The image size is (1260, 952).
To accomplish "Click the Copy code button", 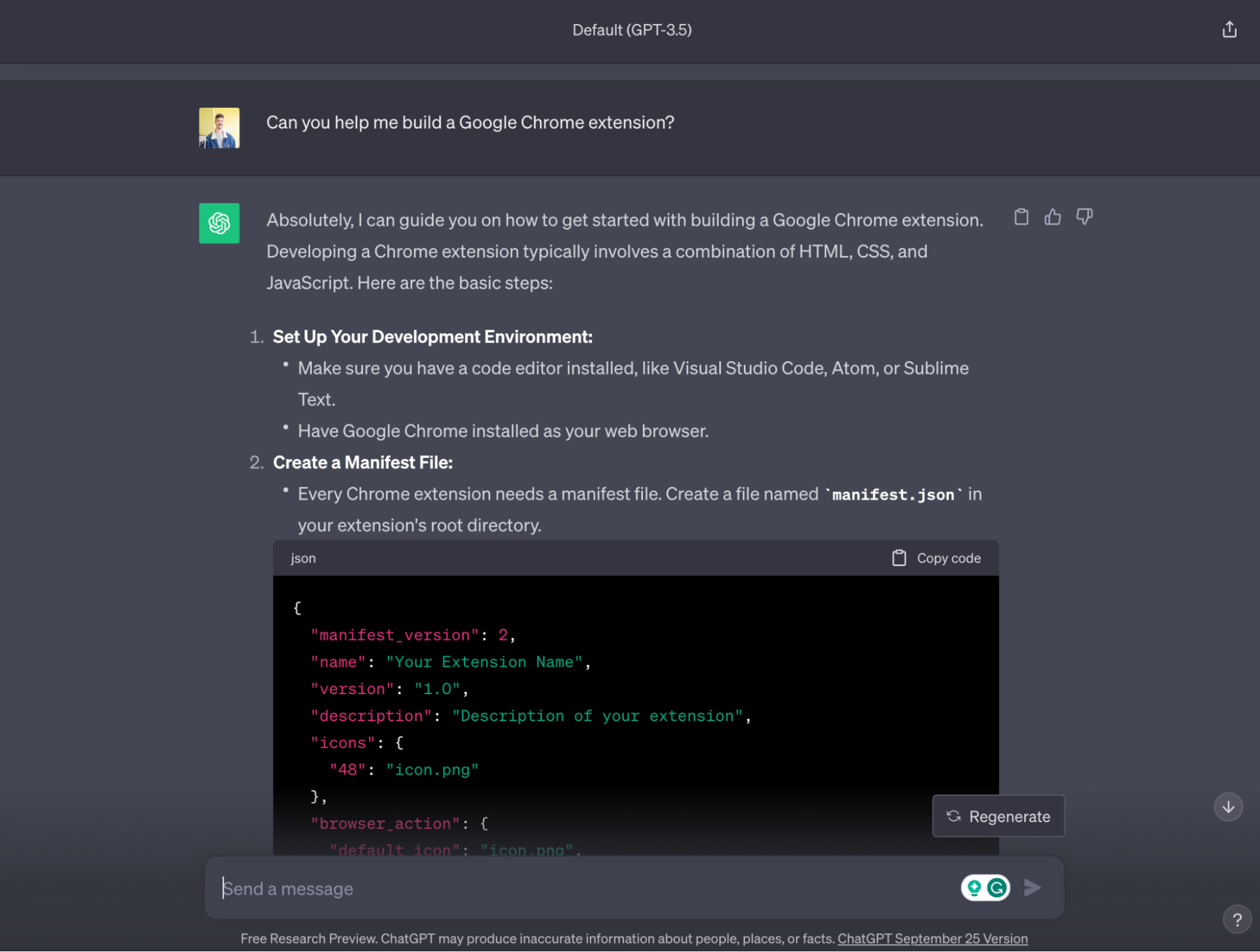I will [x=936, y=558].
